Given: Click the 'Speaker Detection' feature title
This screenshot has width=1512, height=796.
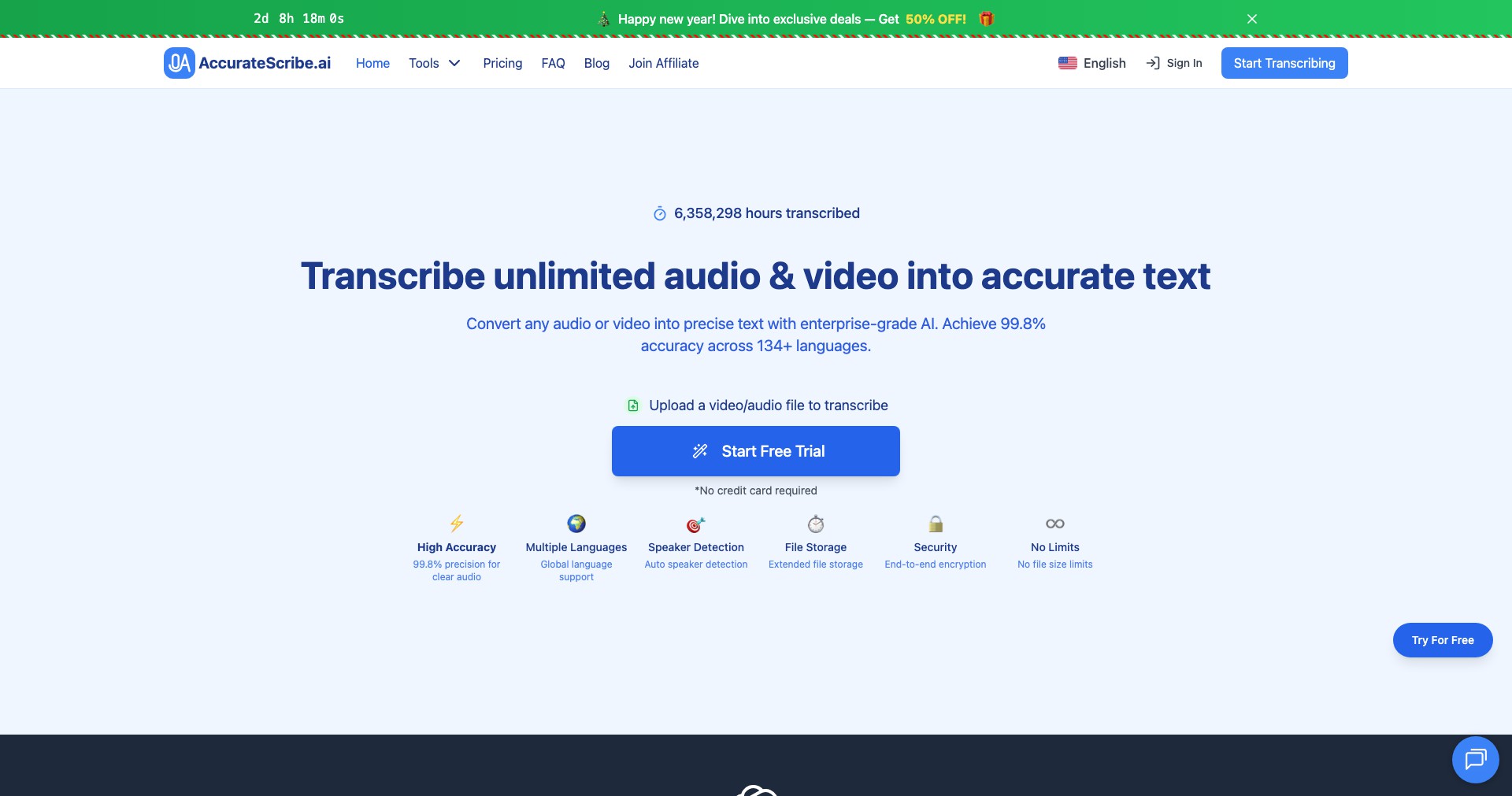Looking at the screenshot, I should [x=696, y=547].
